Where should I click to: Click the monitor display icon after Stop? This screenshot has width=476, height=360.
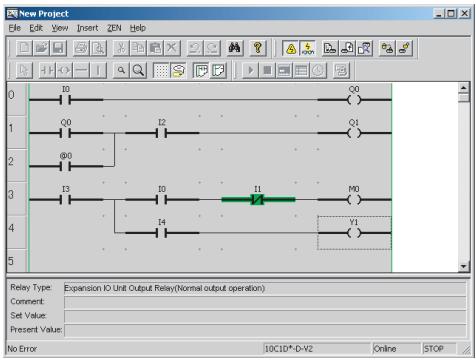tap(284, 70)
